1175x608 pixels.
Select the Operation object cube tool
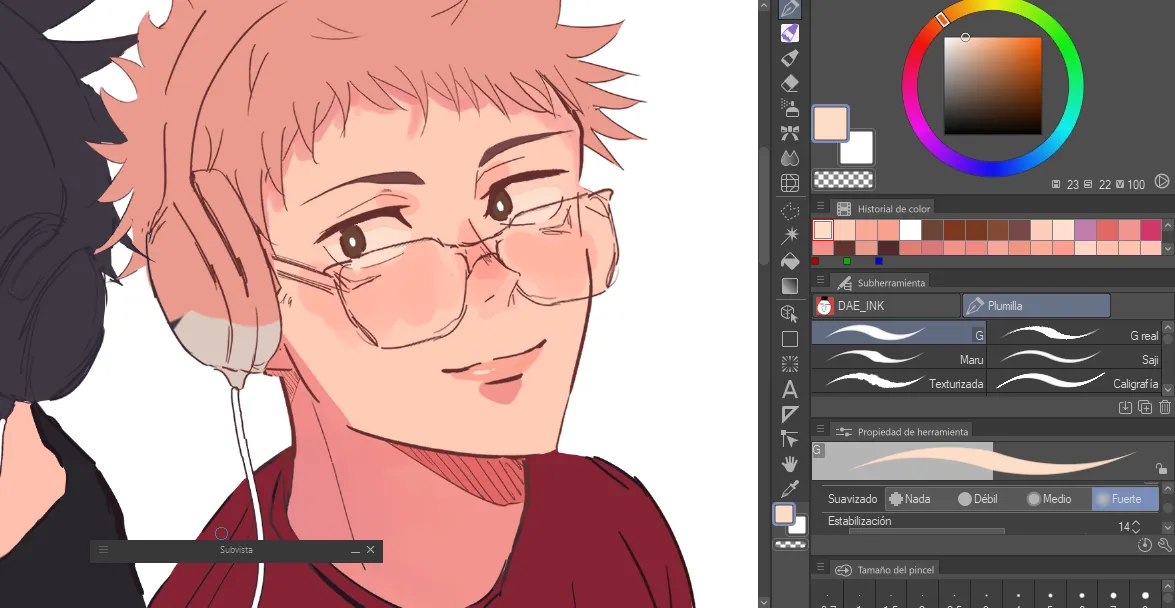[x=789, y=313]
